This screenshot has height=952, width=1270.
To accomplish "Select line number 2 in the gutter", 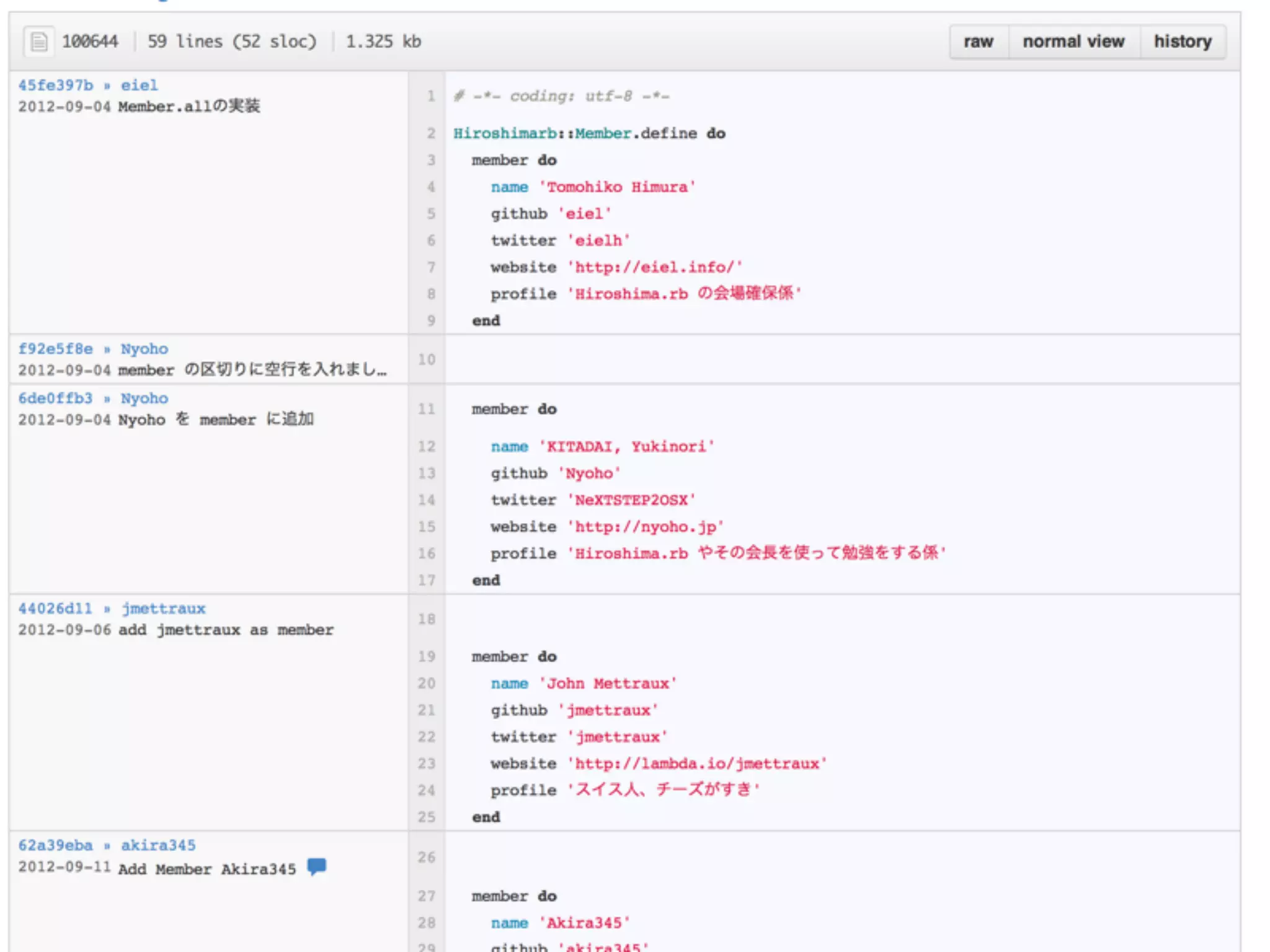I will (430, 133).
